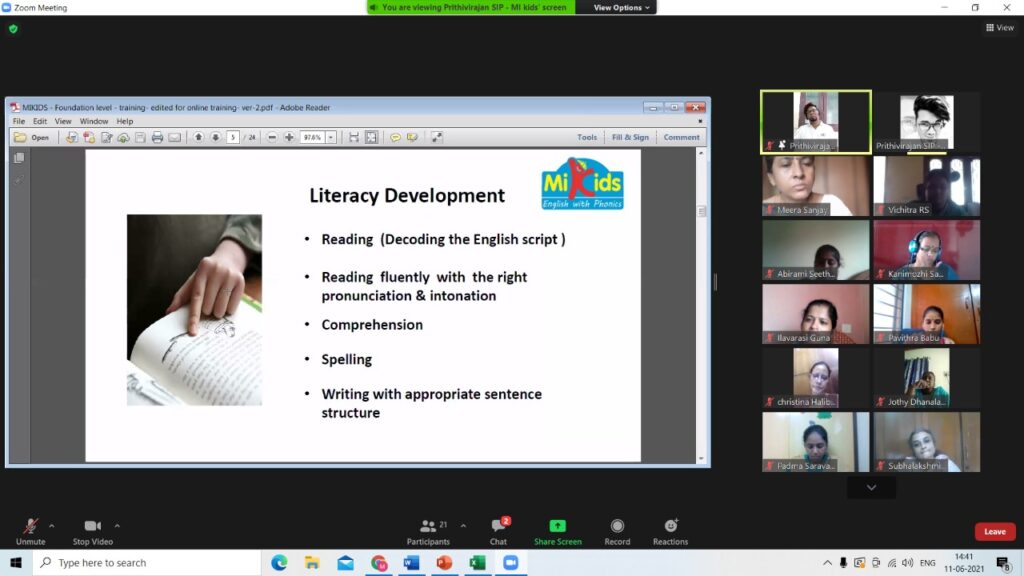Expand audio options arrow beside Unmute
Screen dimensions: 1024x576
coord(52,524)
